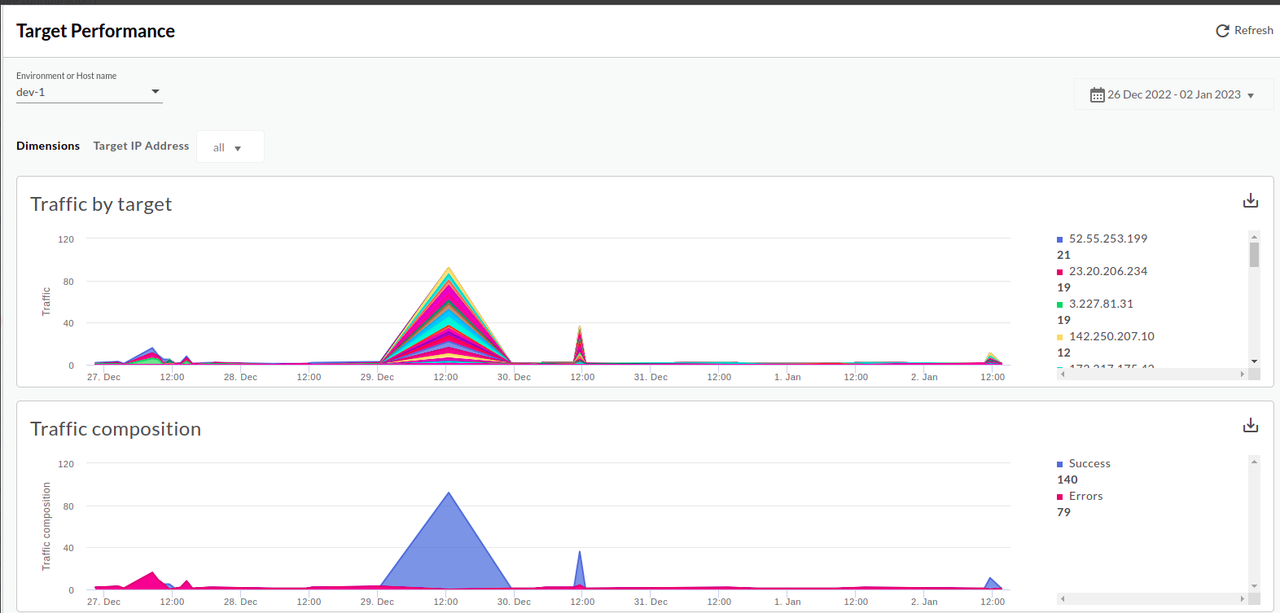Click the Target IP Address label
The image size is (1280, 613).
(x=141, y=146)
